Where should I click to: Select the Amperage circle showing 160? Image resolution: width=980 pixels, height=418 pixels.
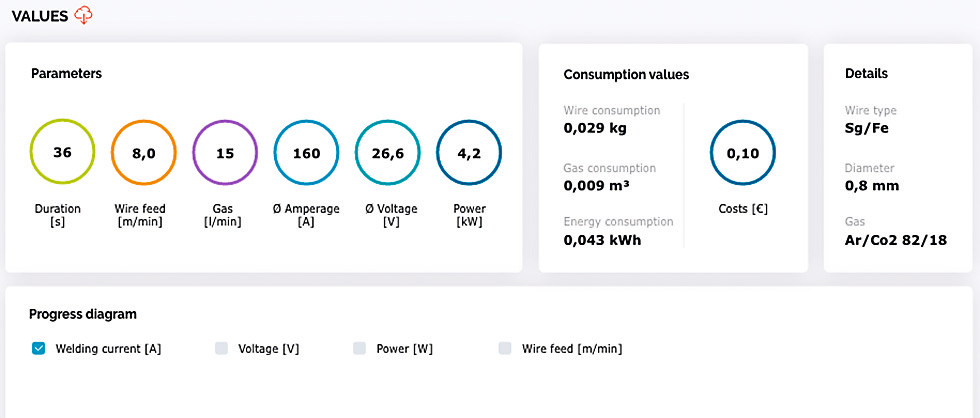tap(306, 153)
